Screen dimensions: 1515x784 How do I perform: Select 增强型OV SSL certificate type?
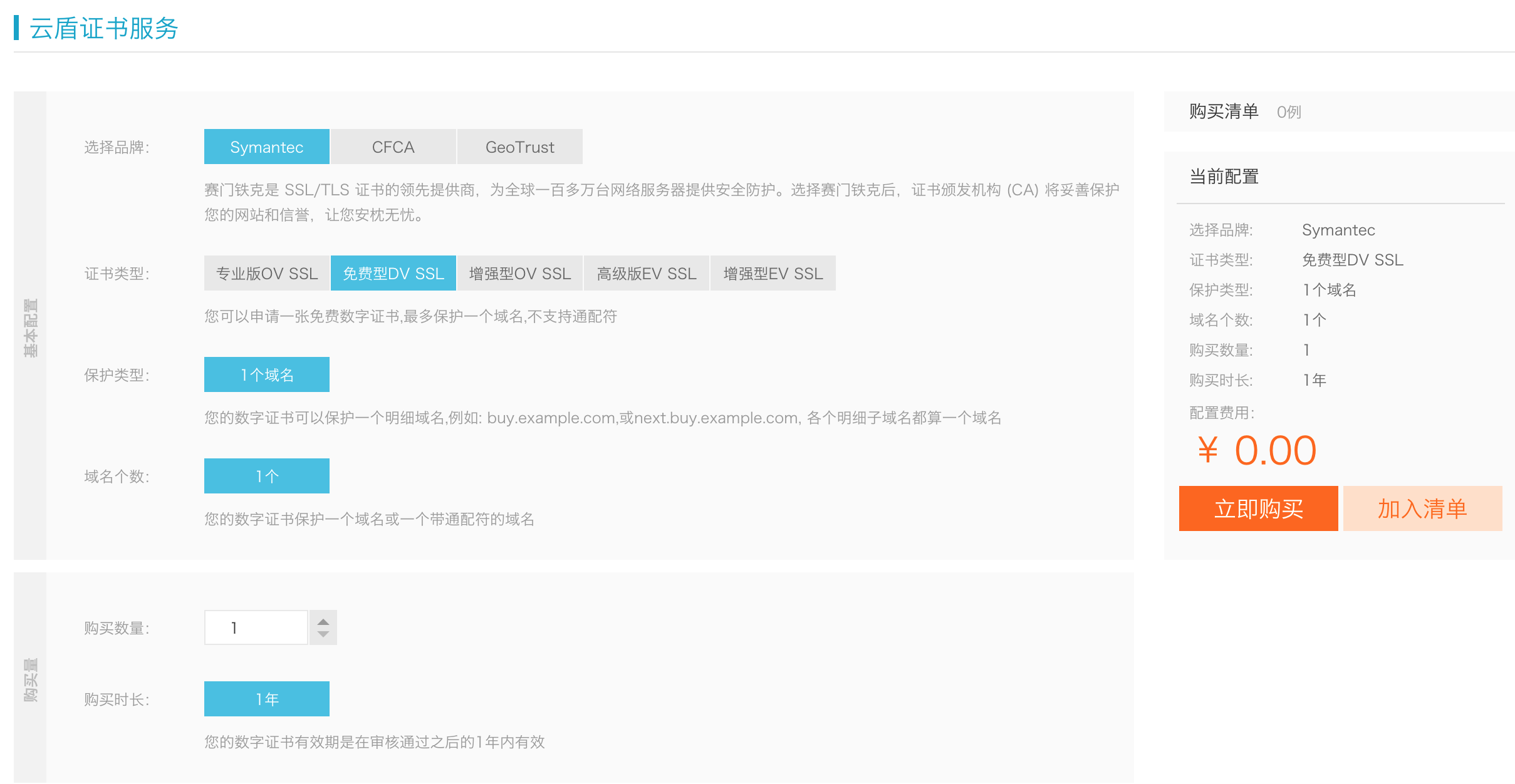[x=519, y=273]
